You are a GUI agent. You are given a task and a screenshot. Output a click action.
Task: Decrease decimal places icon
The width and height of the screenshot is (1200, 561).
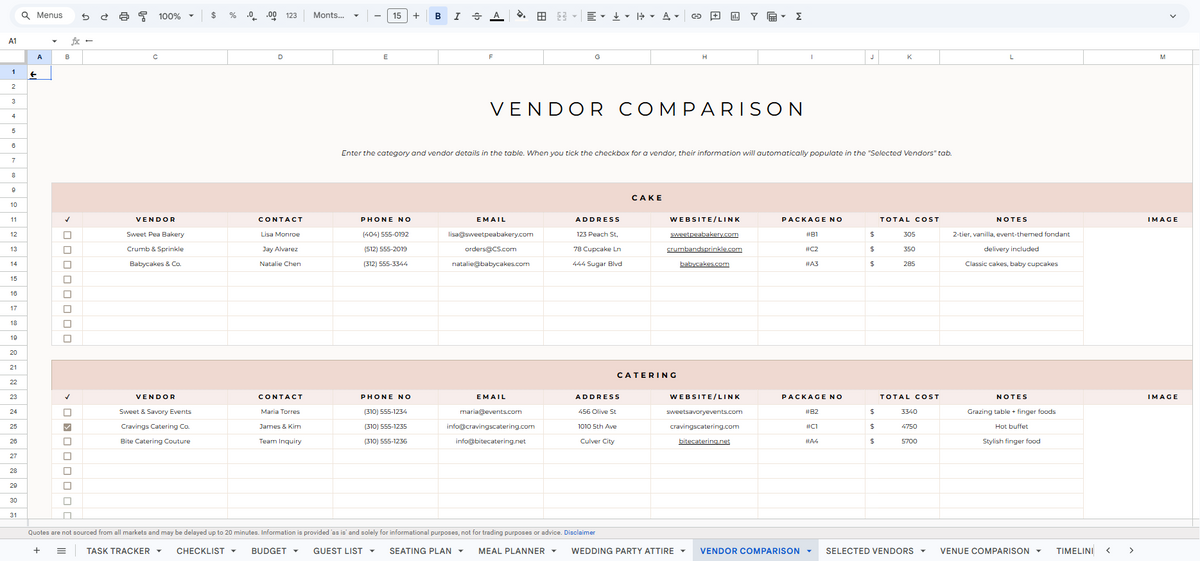click(252, 16)
